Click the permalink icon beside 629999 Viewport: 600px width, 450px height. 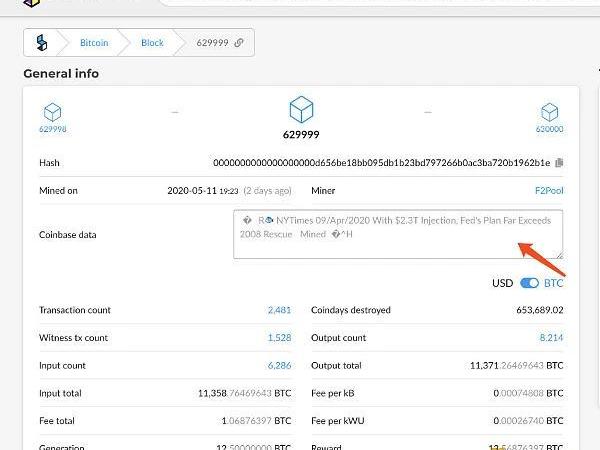click(x=239, y=43)
